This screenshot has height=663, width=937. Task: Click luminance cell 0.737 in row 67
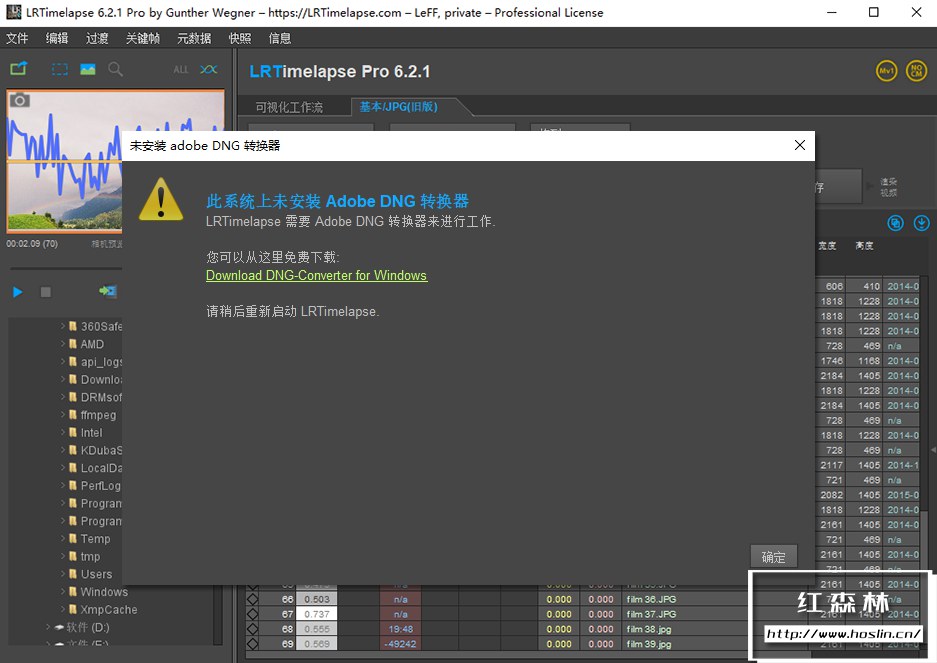(x=317, y=614)
